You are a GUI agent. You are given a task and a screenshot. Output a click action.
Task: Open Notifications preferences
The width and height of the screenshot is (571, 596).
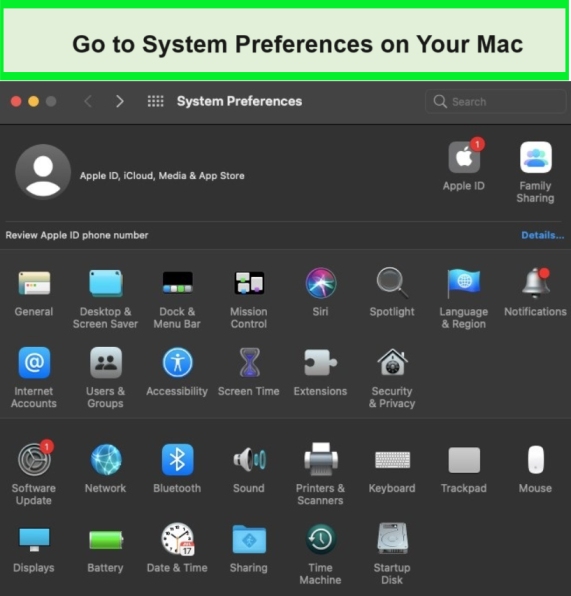pyautogui.click(x=536, y=283)
